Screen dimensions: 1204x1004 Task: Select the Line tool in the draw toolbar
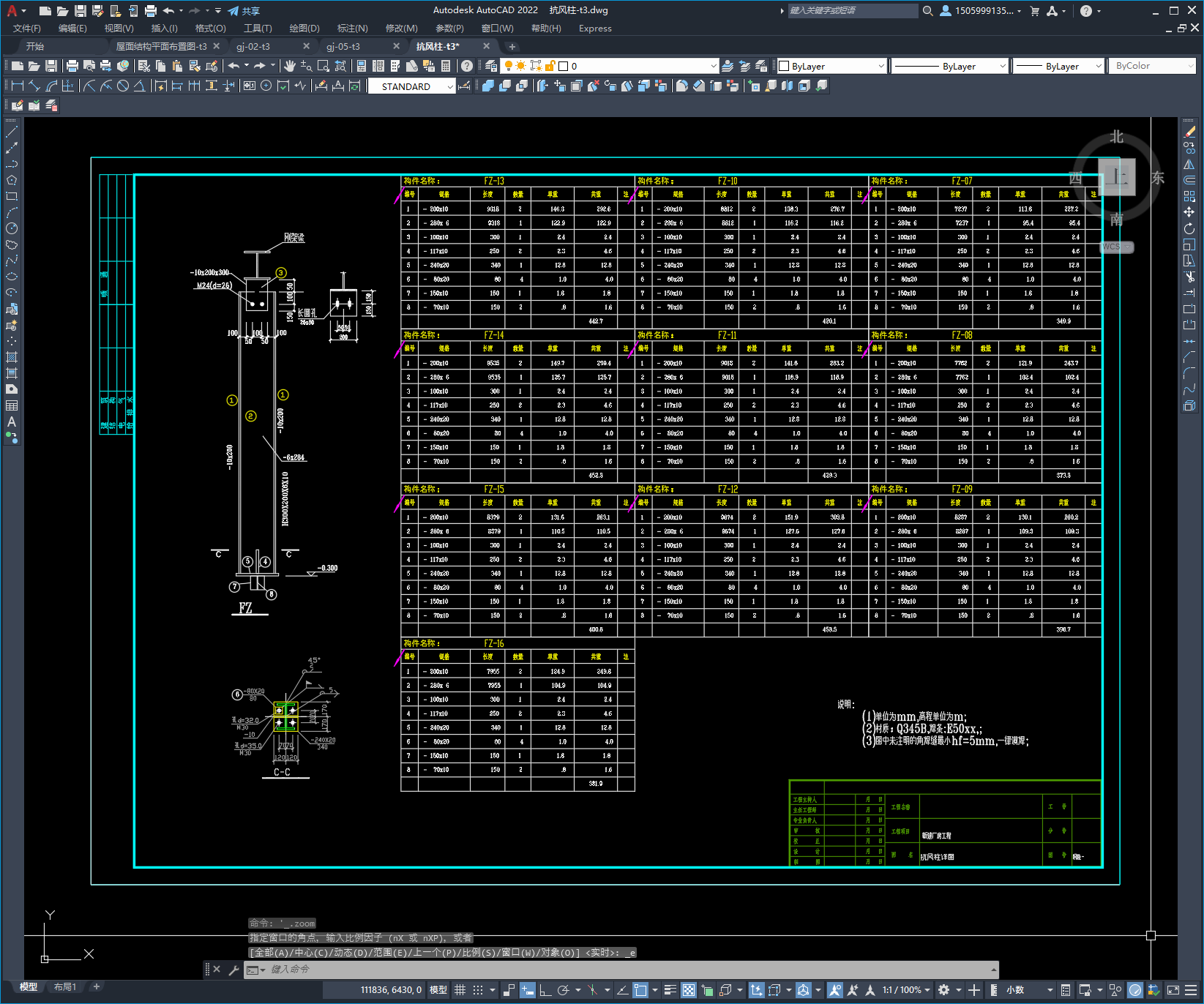point(11,132)
